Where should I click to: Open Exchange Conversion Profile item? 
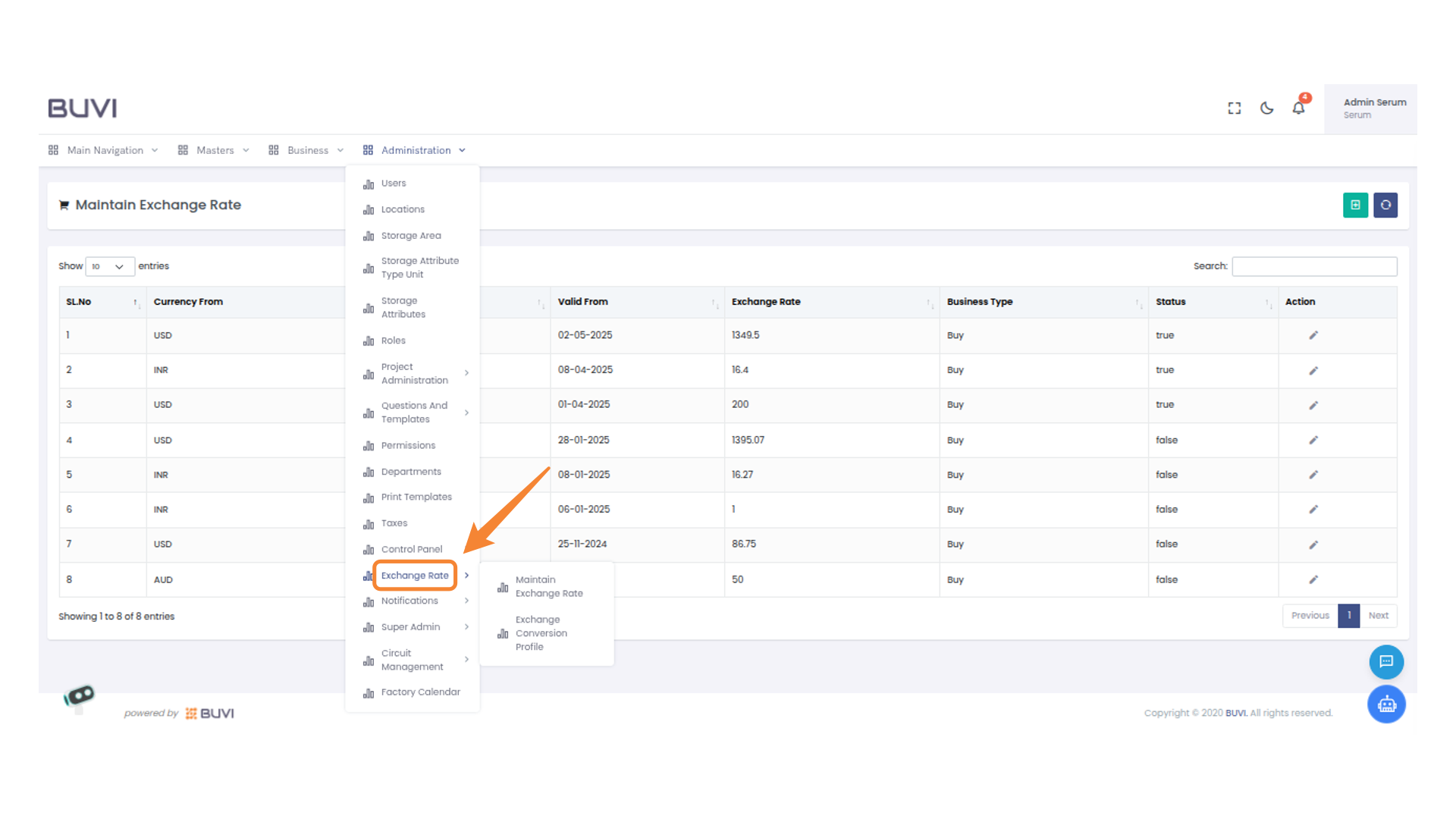pyautogui.click(x=541, y=633)
